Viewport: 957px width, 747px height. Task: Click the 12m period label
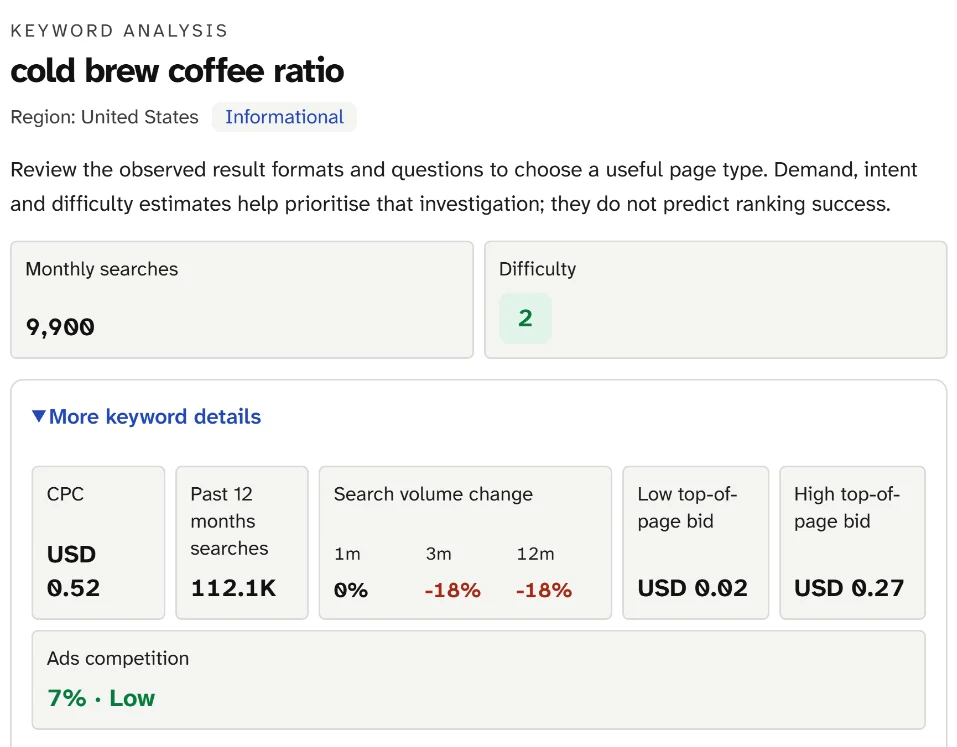click(x=535, y=554)
